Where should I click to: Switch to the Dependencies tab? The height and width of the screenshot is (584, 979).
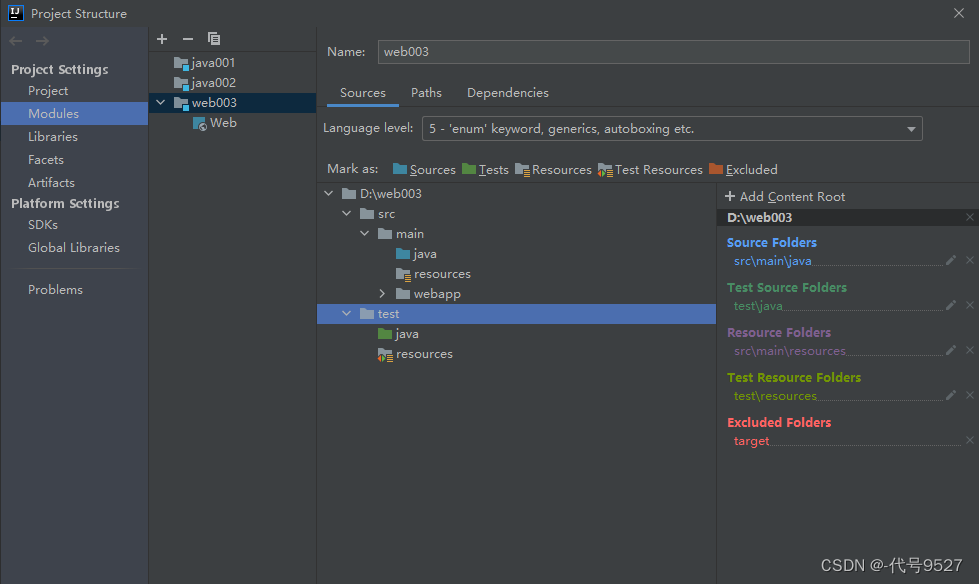[508, 93]
